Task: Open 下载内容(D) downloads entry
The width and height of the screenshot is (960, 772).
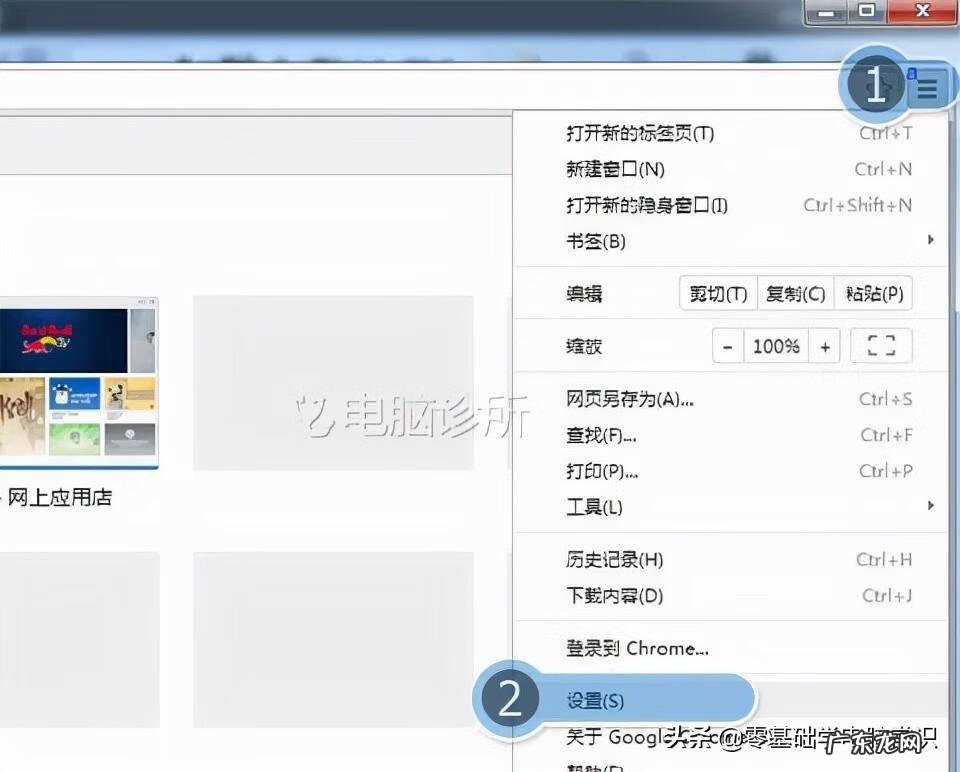Action: click(x=614, y=596)
